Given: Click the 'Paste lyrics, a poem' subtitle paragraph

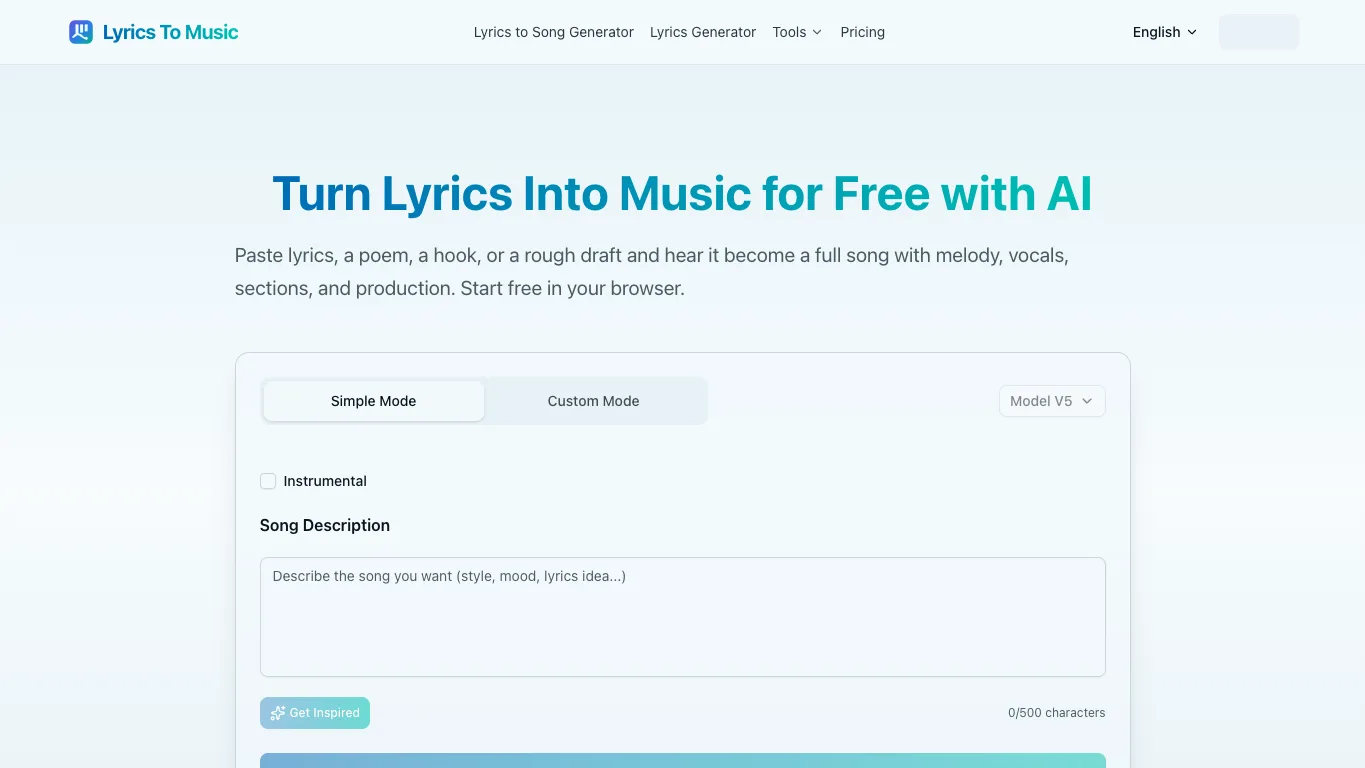Looking at the screenshot, I should [652, 271].
